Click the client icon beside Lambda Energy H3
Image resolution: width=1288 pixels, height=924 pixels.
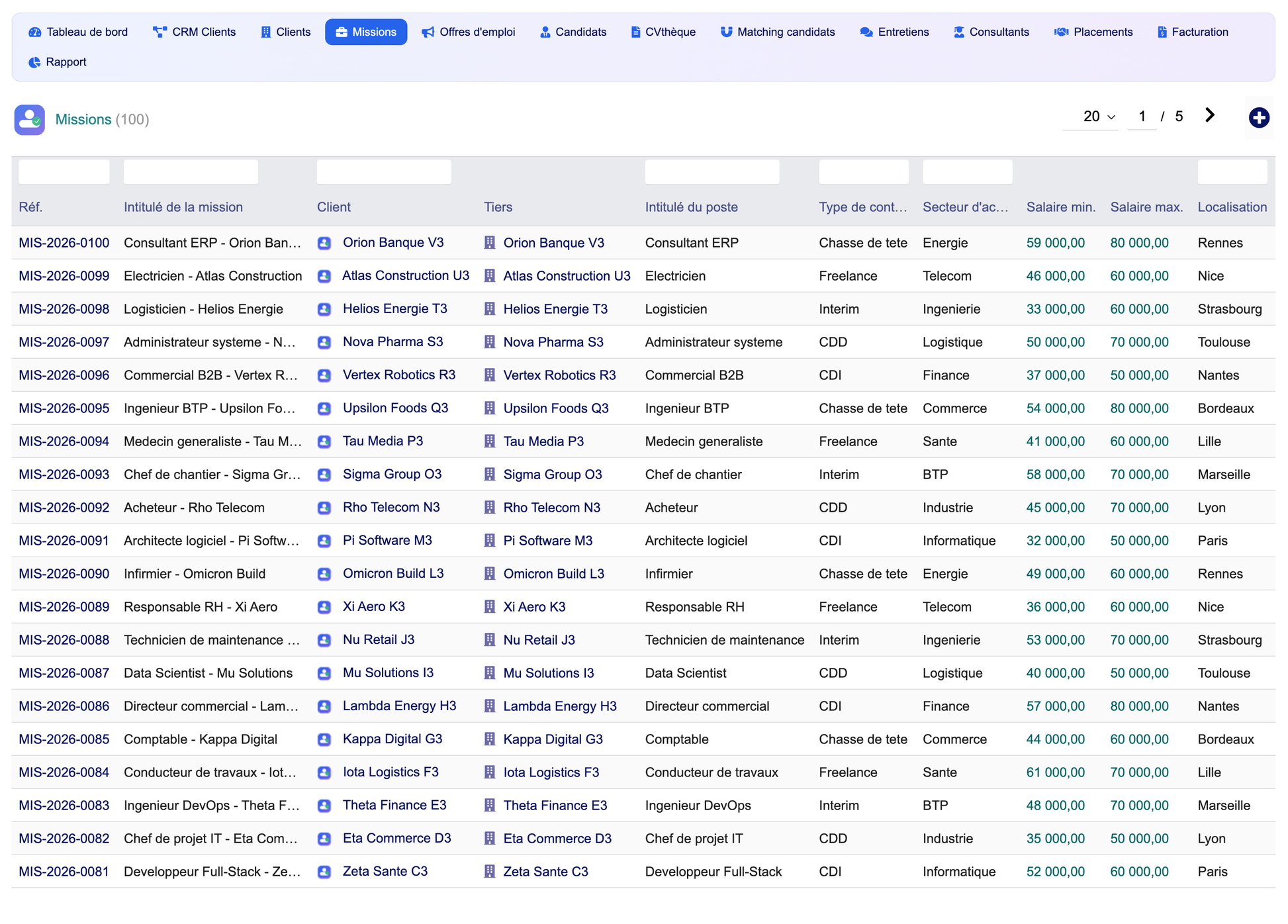[x=324, y=706]
